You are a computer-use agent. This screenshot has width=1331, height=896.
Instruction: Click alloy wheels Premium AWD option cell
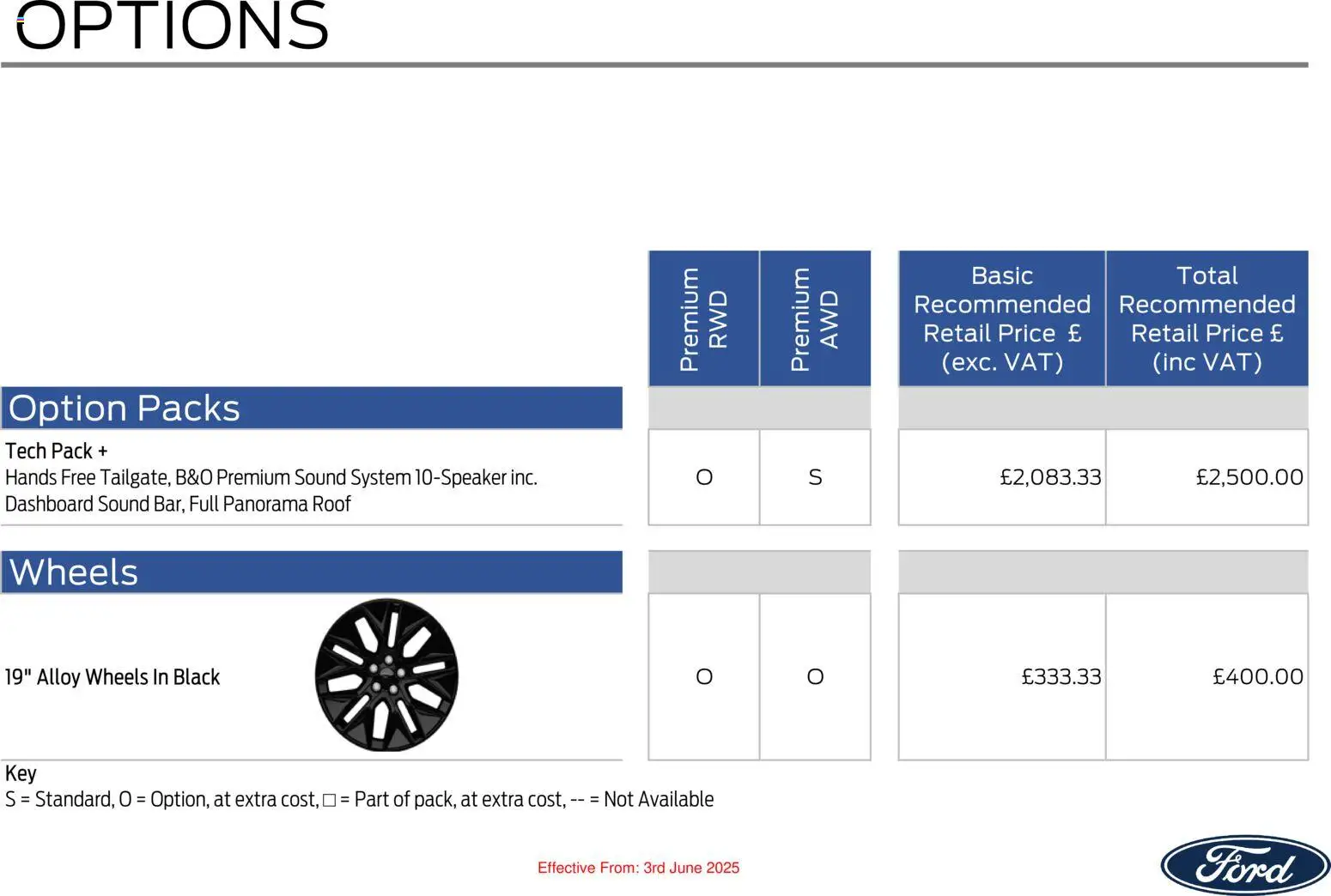[x=815, y=676]
